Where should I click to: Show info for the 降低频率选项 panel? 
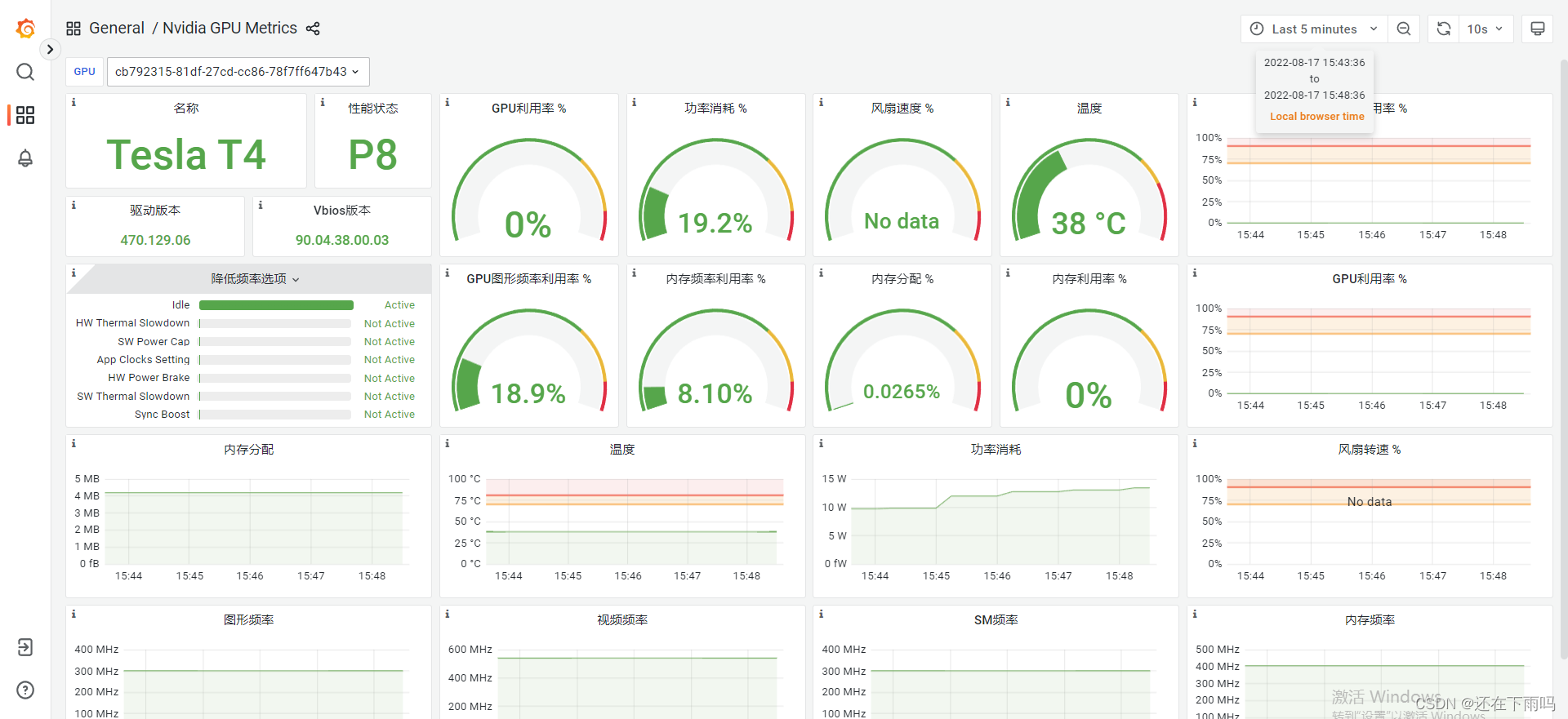73,273
